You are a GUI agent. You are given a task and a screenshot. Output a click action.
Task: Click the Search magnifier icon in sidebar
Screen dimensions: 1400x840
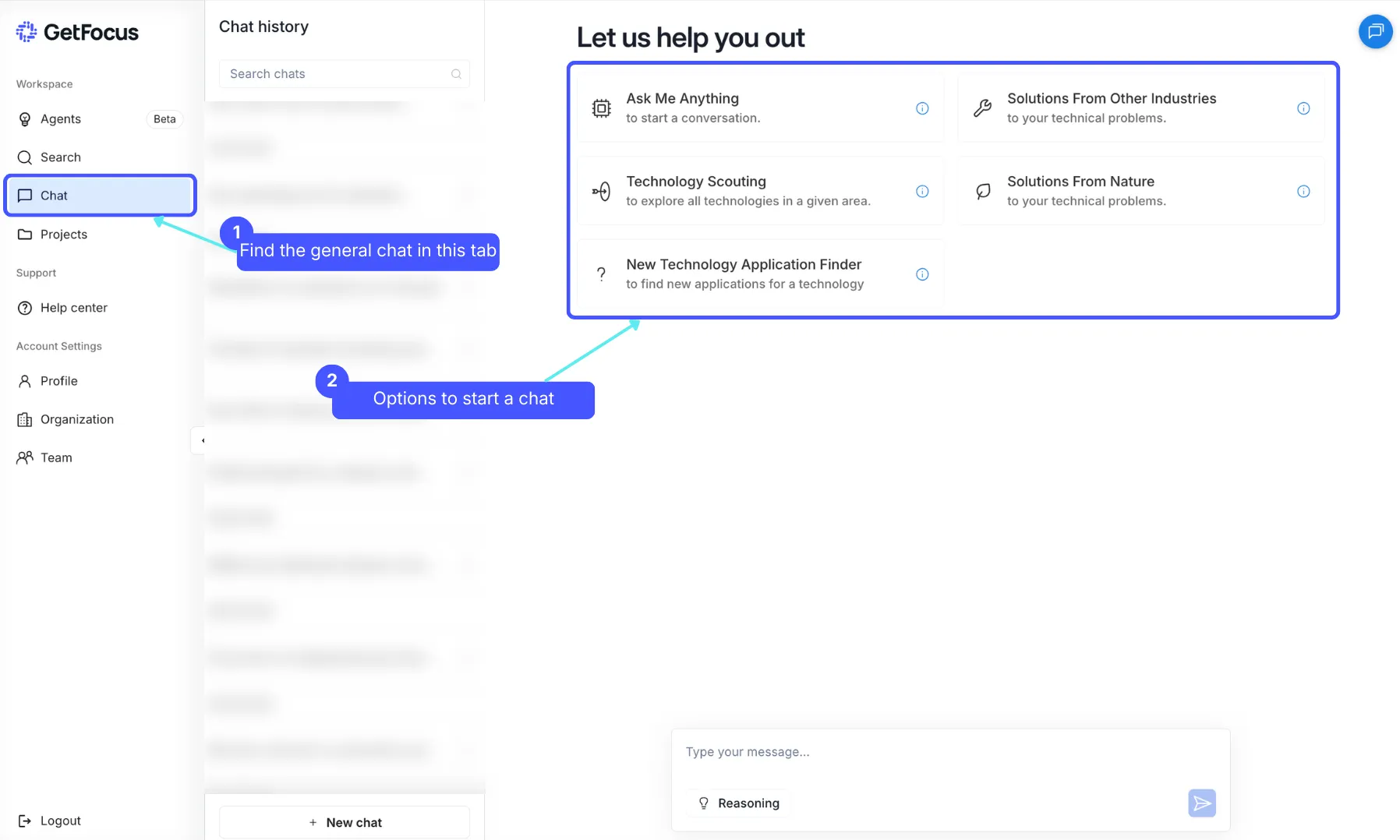[x=25, y=157]
